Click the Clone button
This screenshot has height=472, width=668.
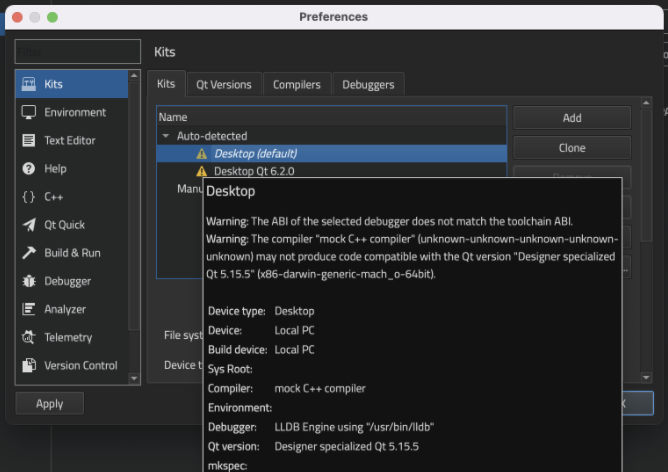click(x=571, y=148)
